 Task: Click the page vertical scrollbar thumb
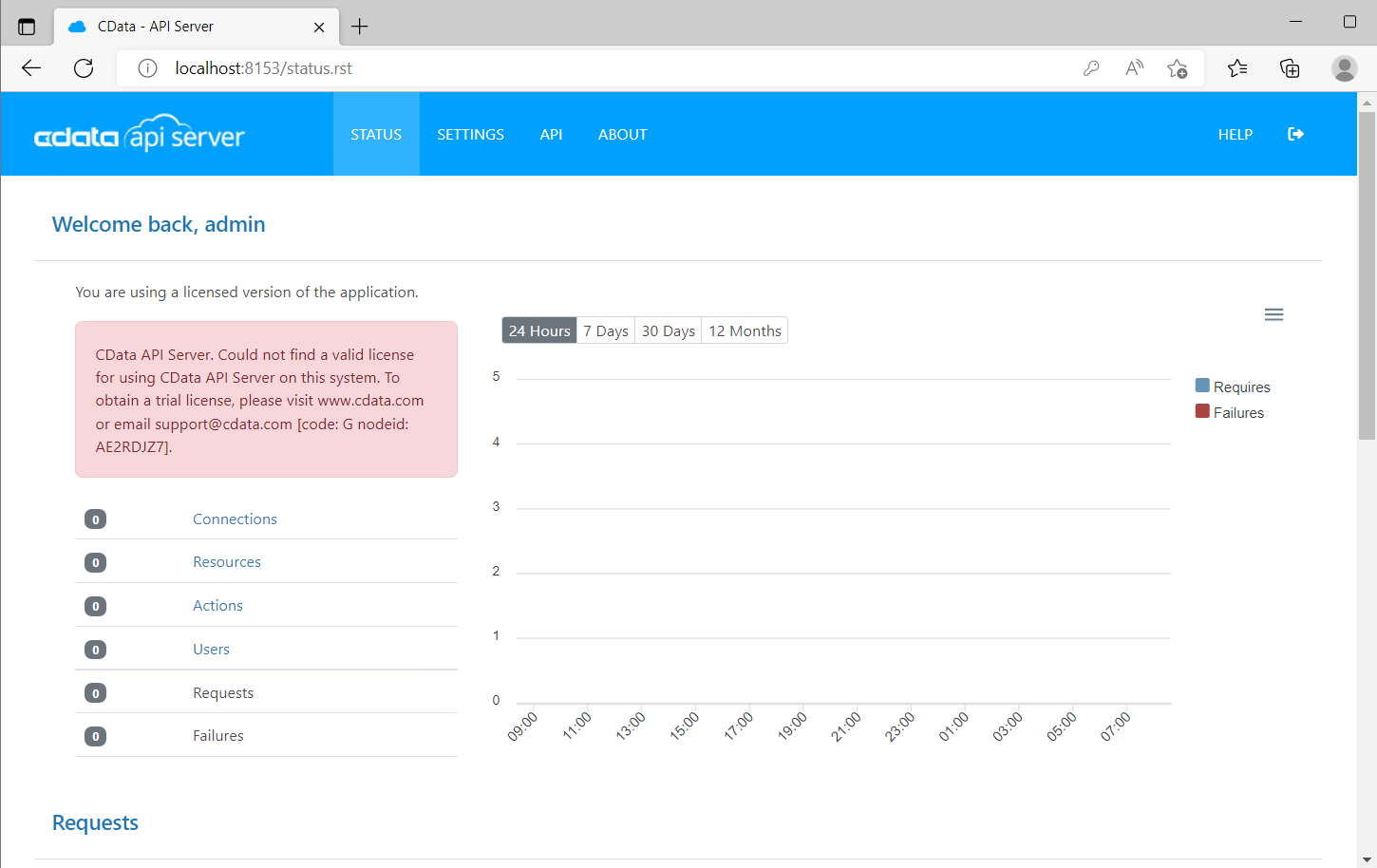point(1367,275)
